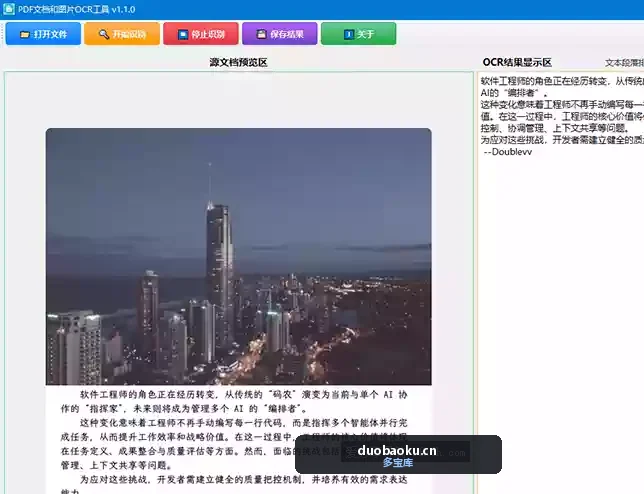Click OCR result line starting 控制、协调管理
Screen dimensions: 644x494
click(555, 129)
